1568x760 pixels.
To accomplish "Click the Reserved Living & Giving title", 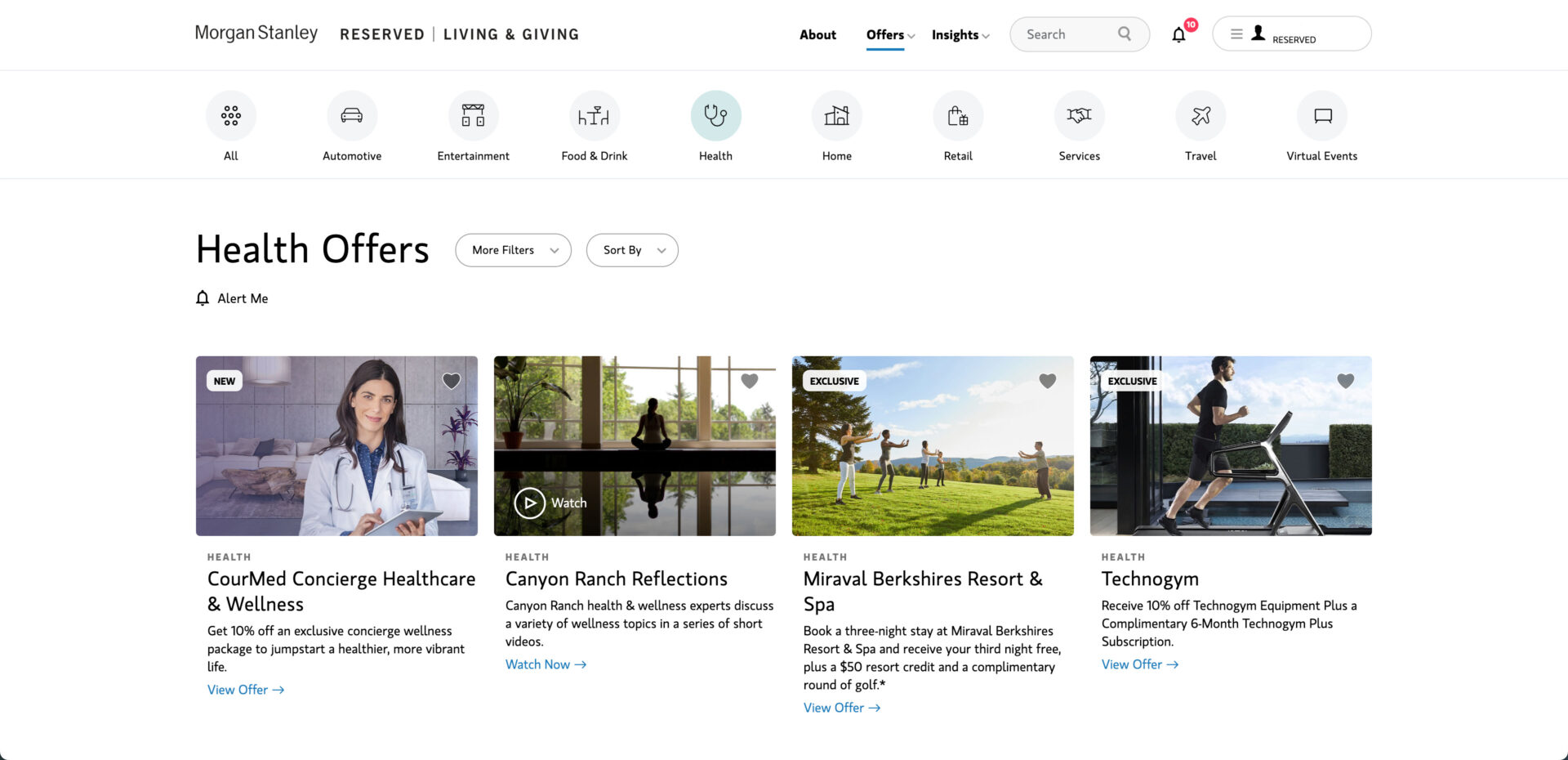I will [459, 34].
